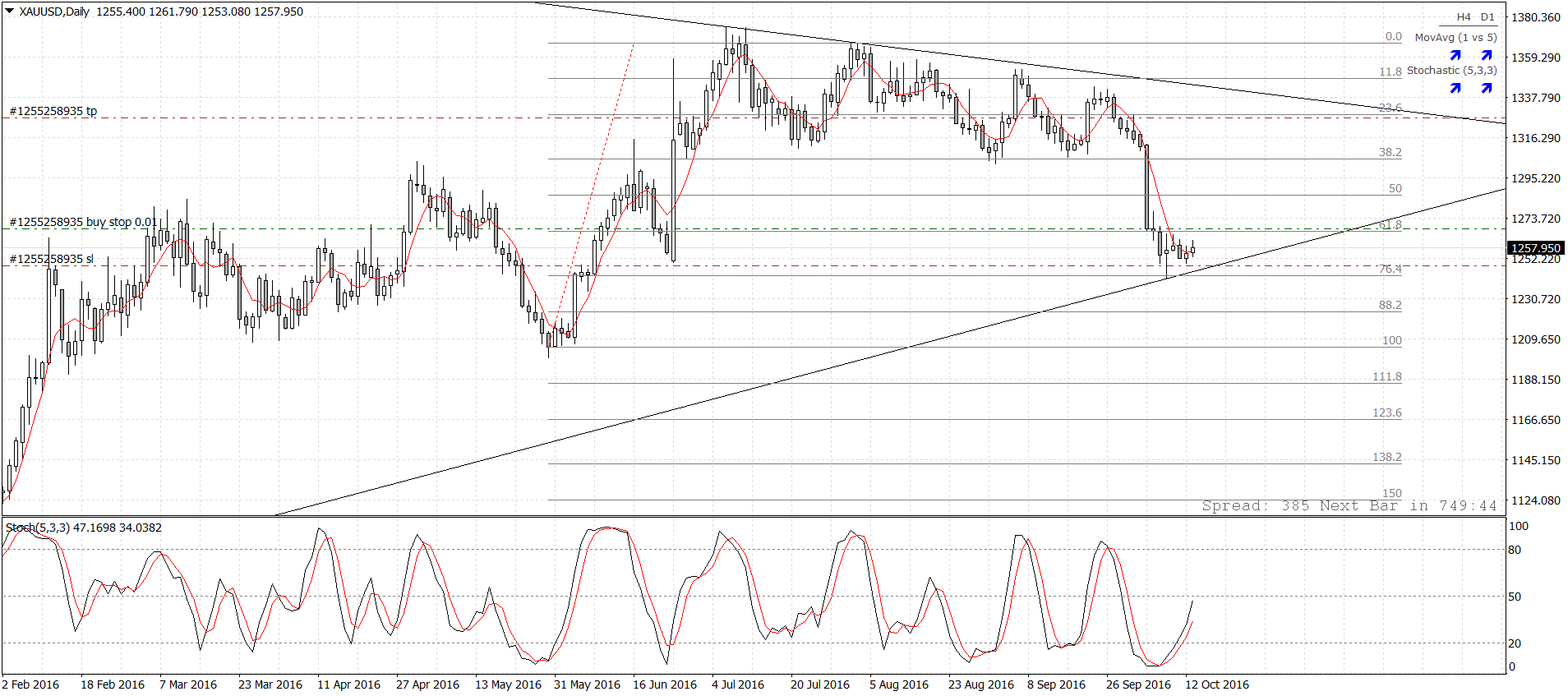Click the Fibonacci 100 level label

[x=1391, y=340]
